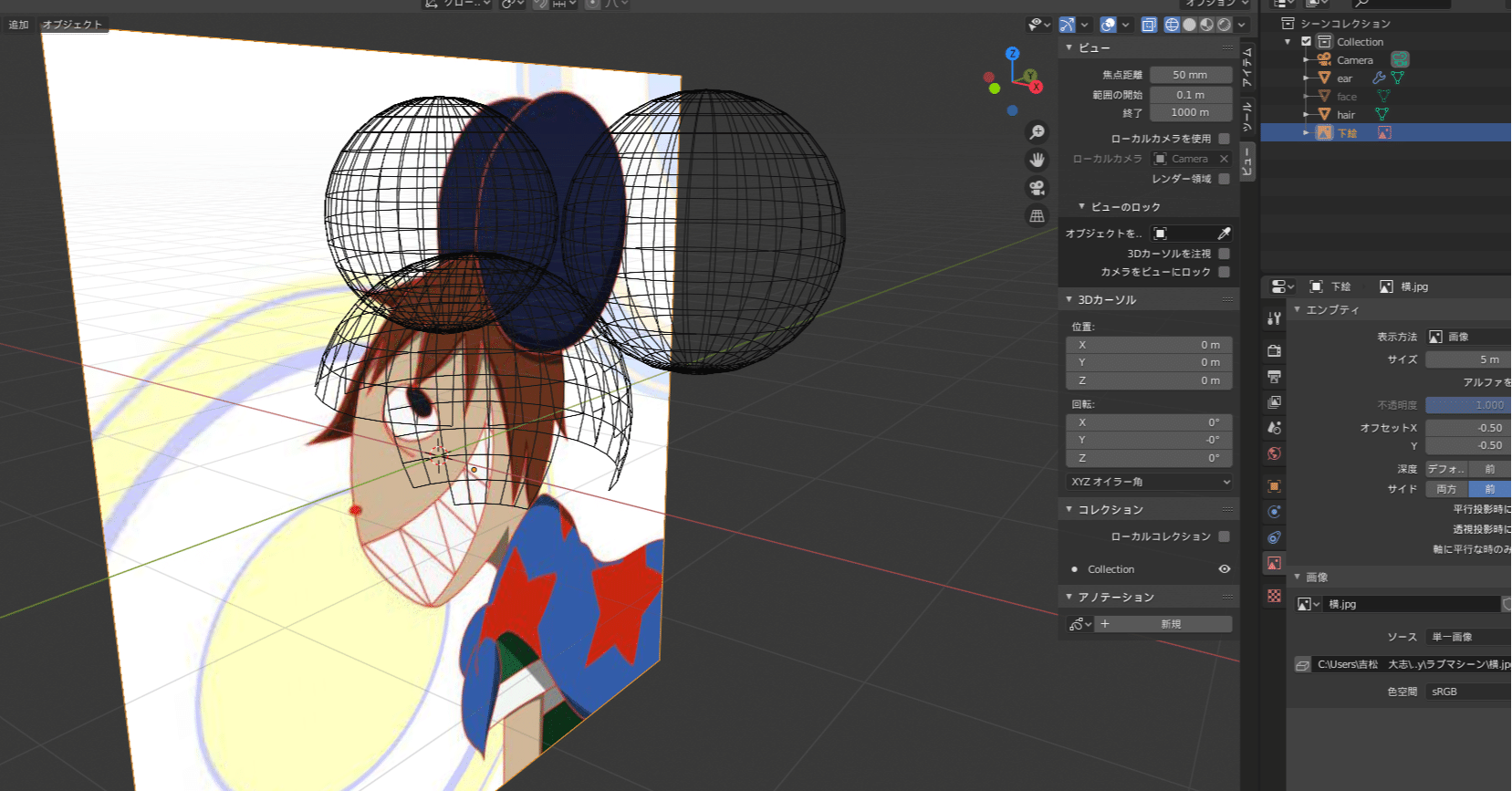The image size is (1512, 791).
Task: Click the eyedropper in lock-to-object field
Action: (x=1224, y=234)
